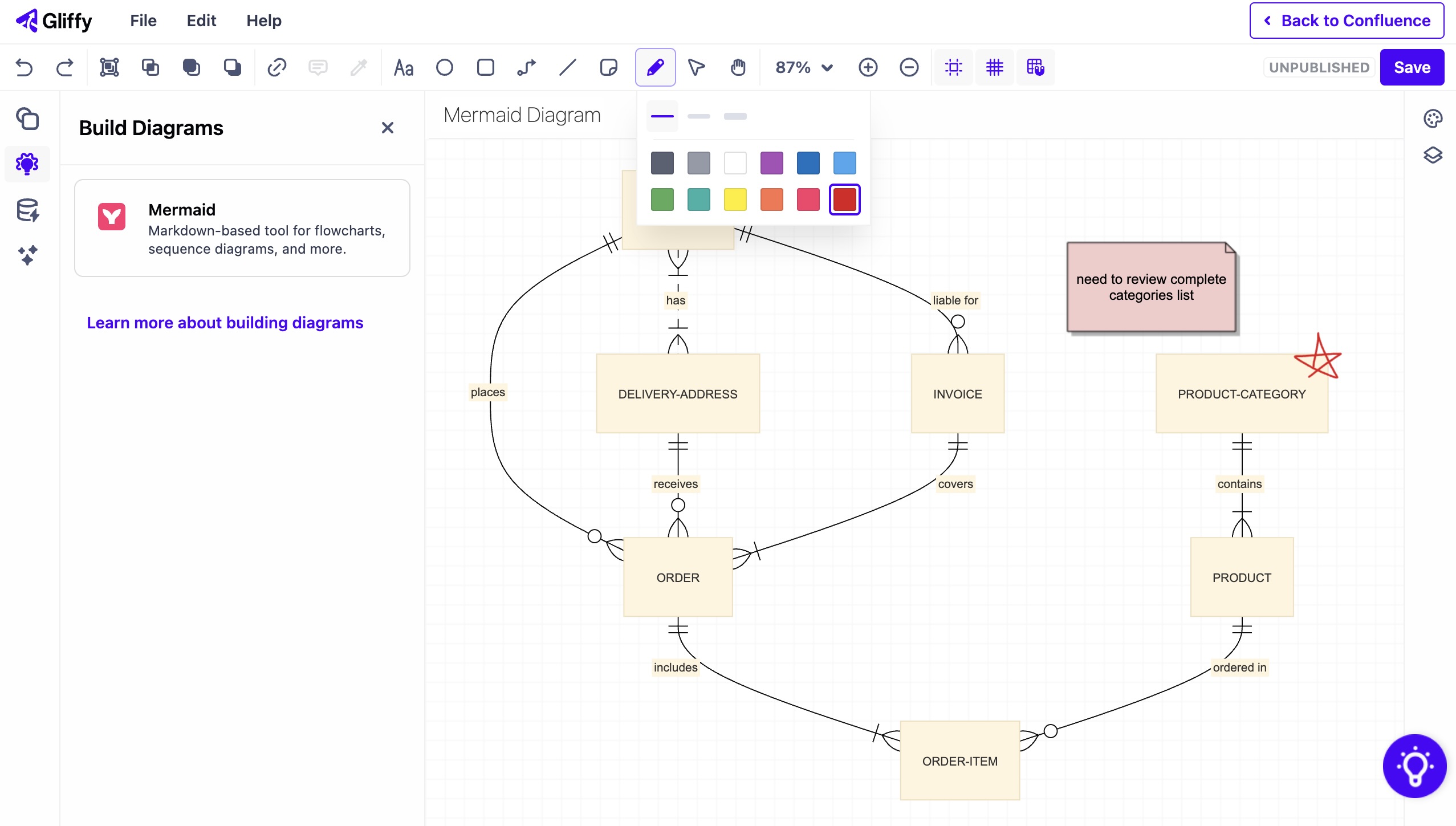Select the pointer selection tool
Viewport: 1456px width, 826px height.
coord(696,67)
